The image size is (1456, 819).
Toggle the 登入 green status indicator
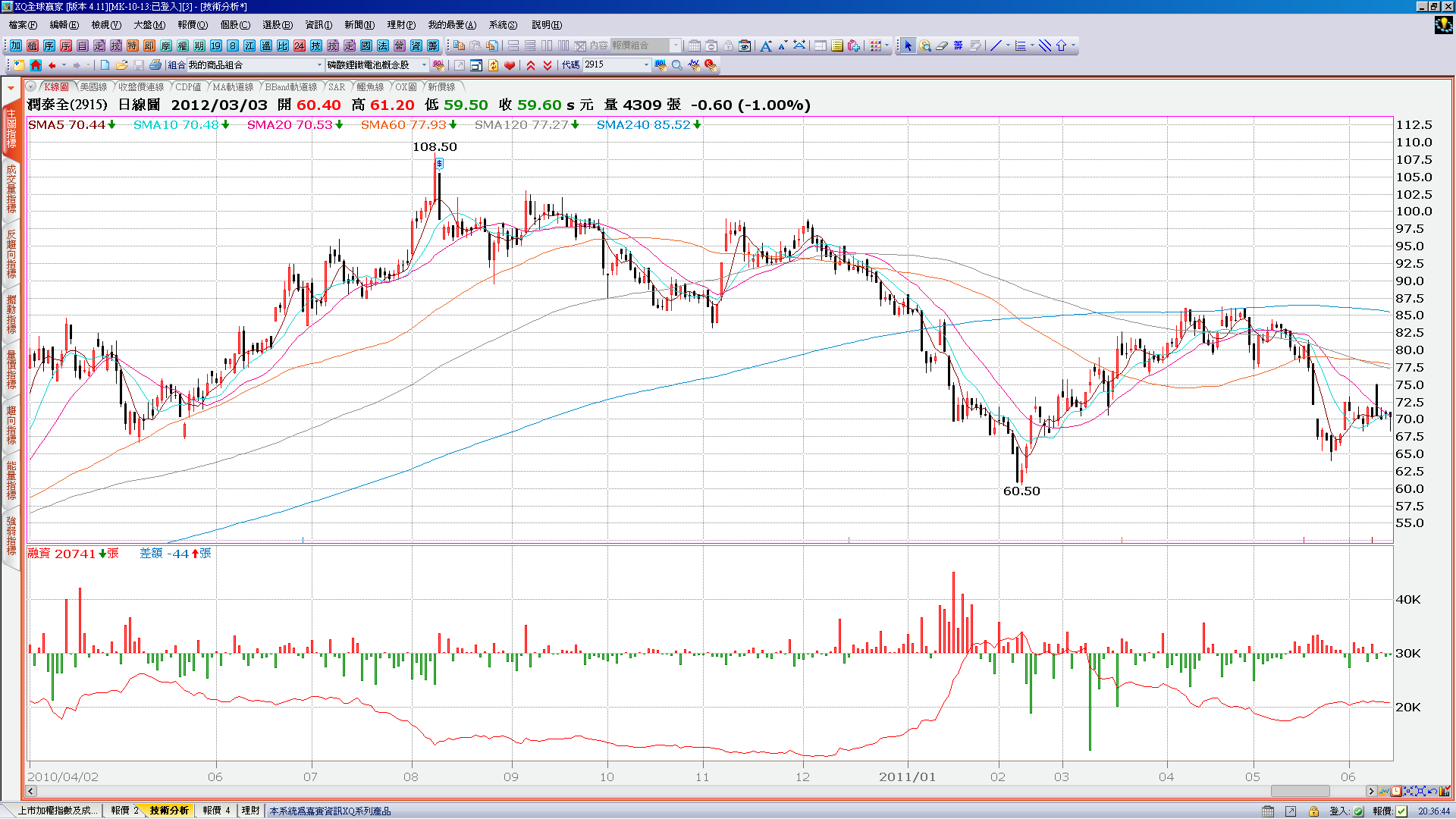coord(1358,811)
